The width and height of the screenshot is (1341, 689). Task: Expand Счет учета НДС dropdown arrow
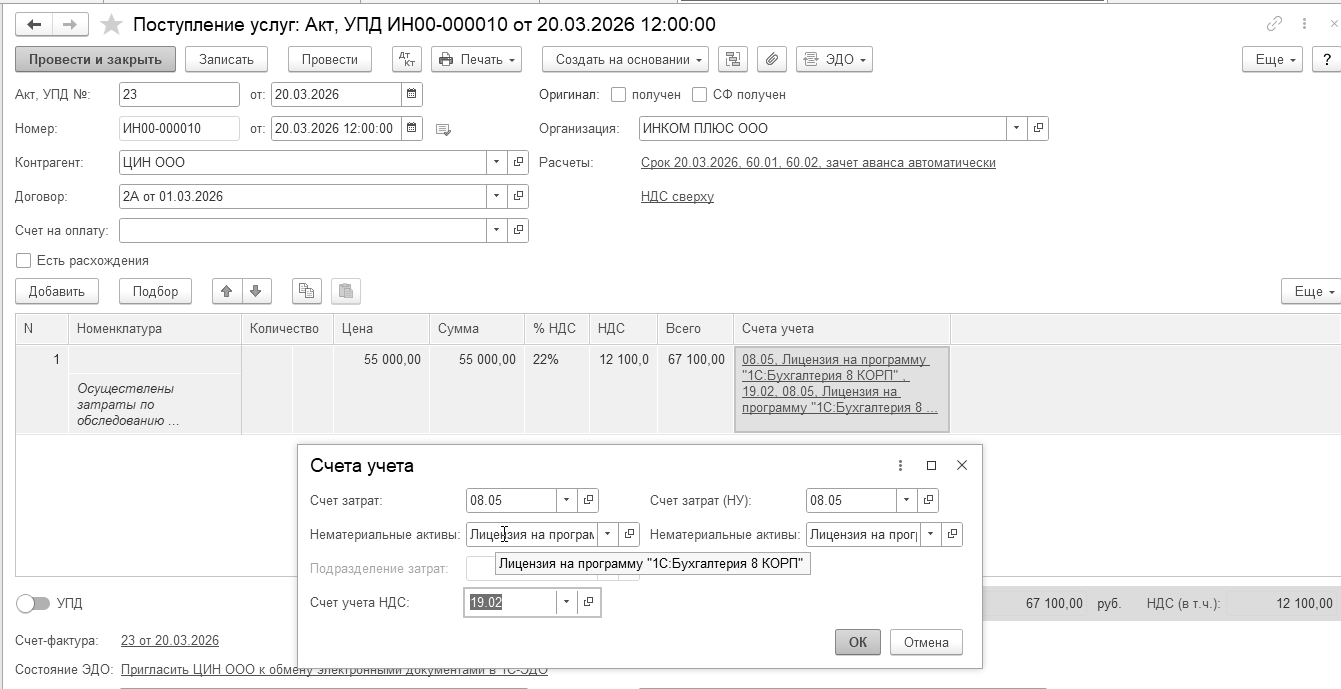tap(567, 602)
